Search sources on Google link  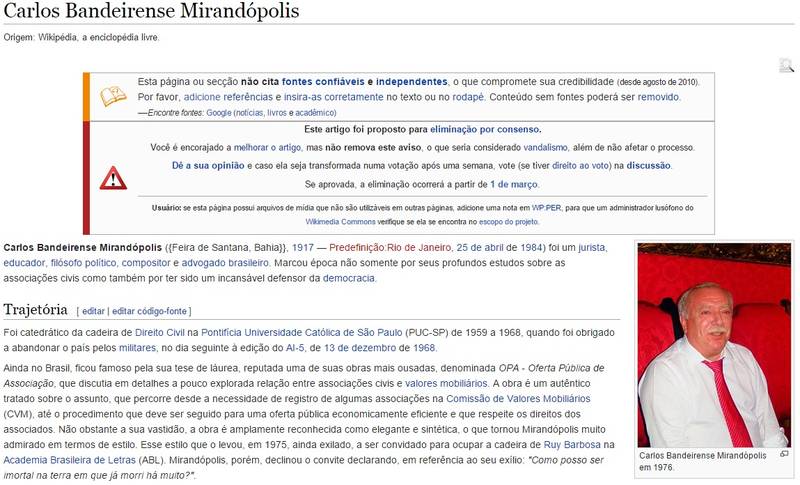coord(219,113)
